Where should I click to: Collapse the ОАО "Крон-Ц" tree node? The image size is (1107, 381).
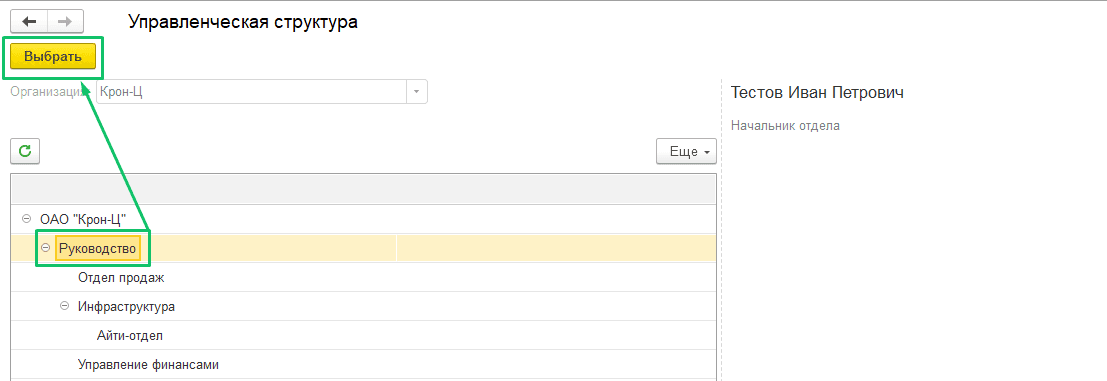click(27, 219)
